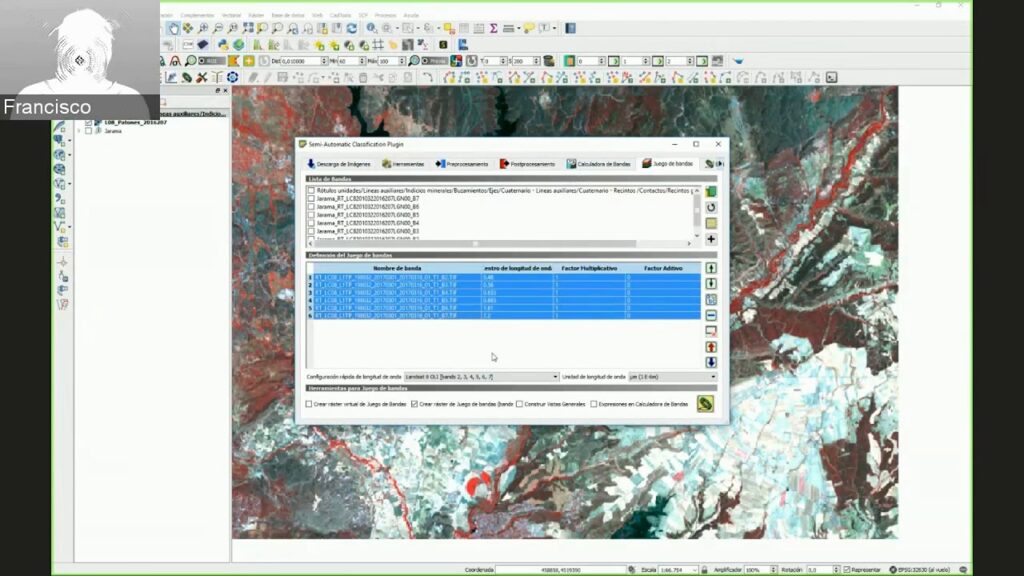This screenshot has height=576, width=1024.
Task: Click the Nombre de banda column header
Action: point(396,268)
